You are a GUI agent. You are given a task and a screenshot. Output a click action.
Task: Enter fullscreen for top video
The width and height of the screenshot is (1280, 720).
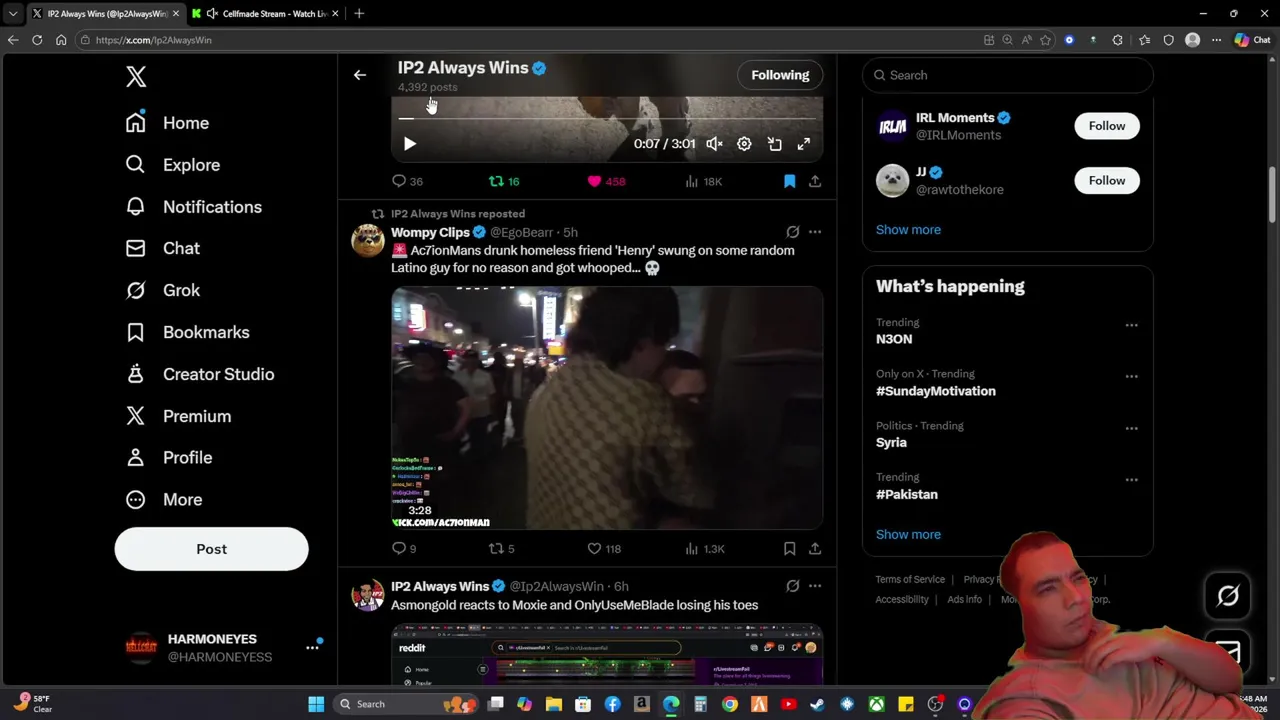point(804,144)
